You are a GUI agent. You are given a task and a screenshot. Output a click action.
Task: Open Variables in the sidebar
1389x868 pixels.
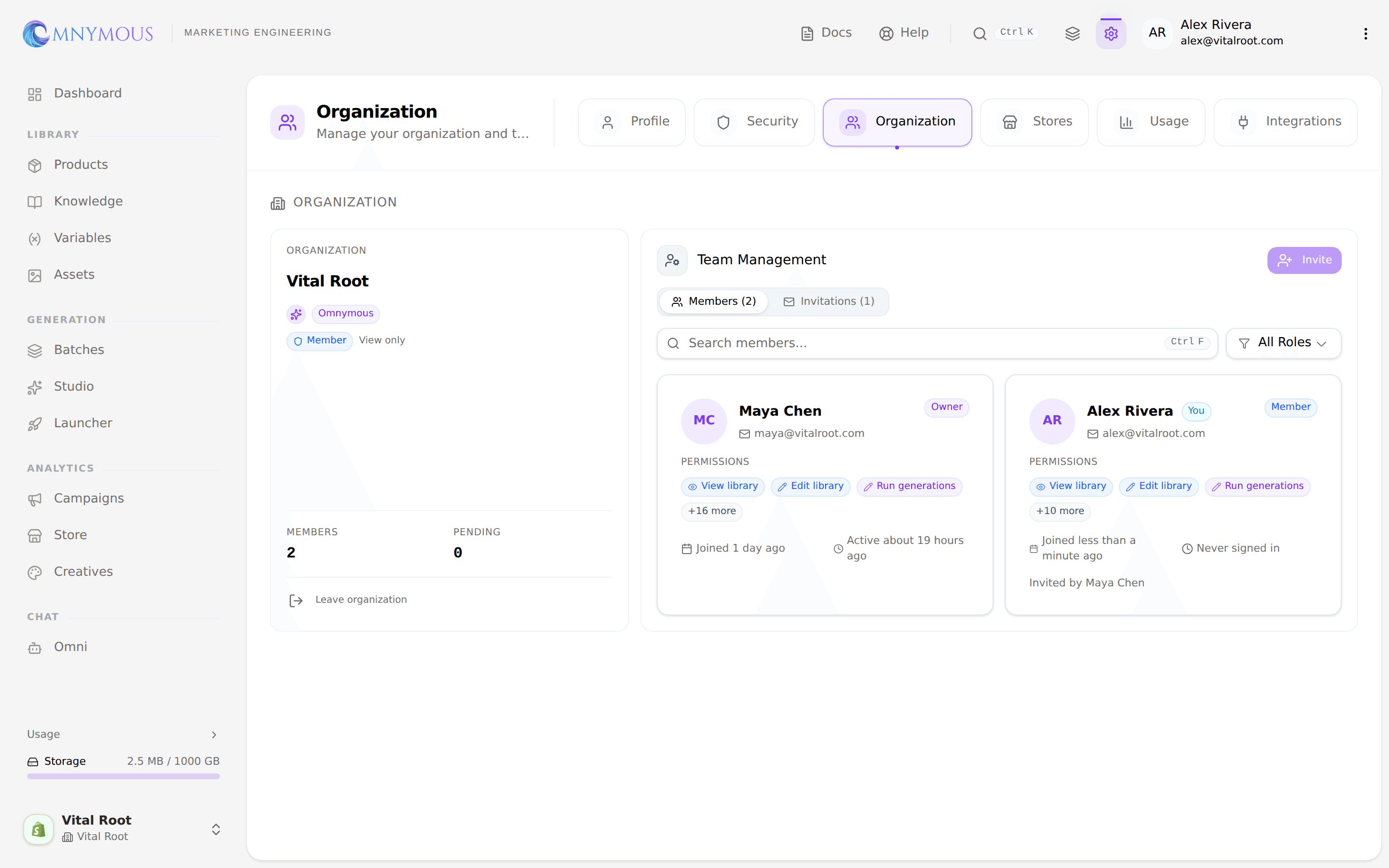(123, 238)
